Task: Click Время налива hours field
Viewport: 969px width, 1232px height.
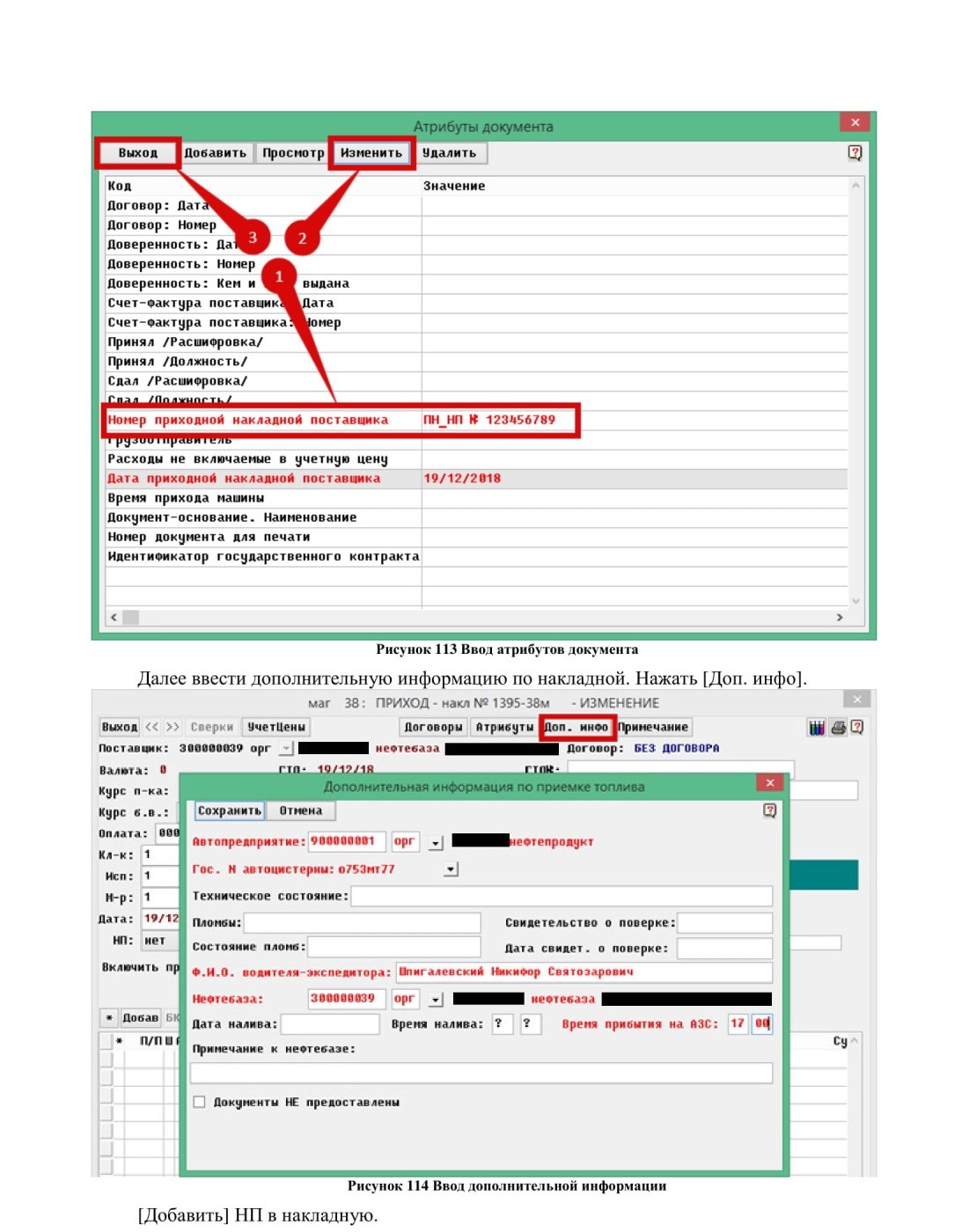Action: 502,1023
